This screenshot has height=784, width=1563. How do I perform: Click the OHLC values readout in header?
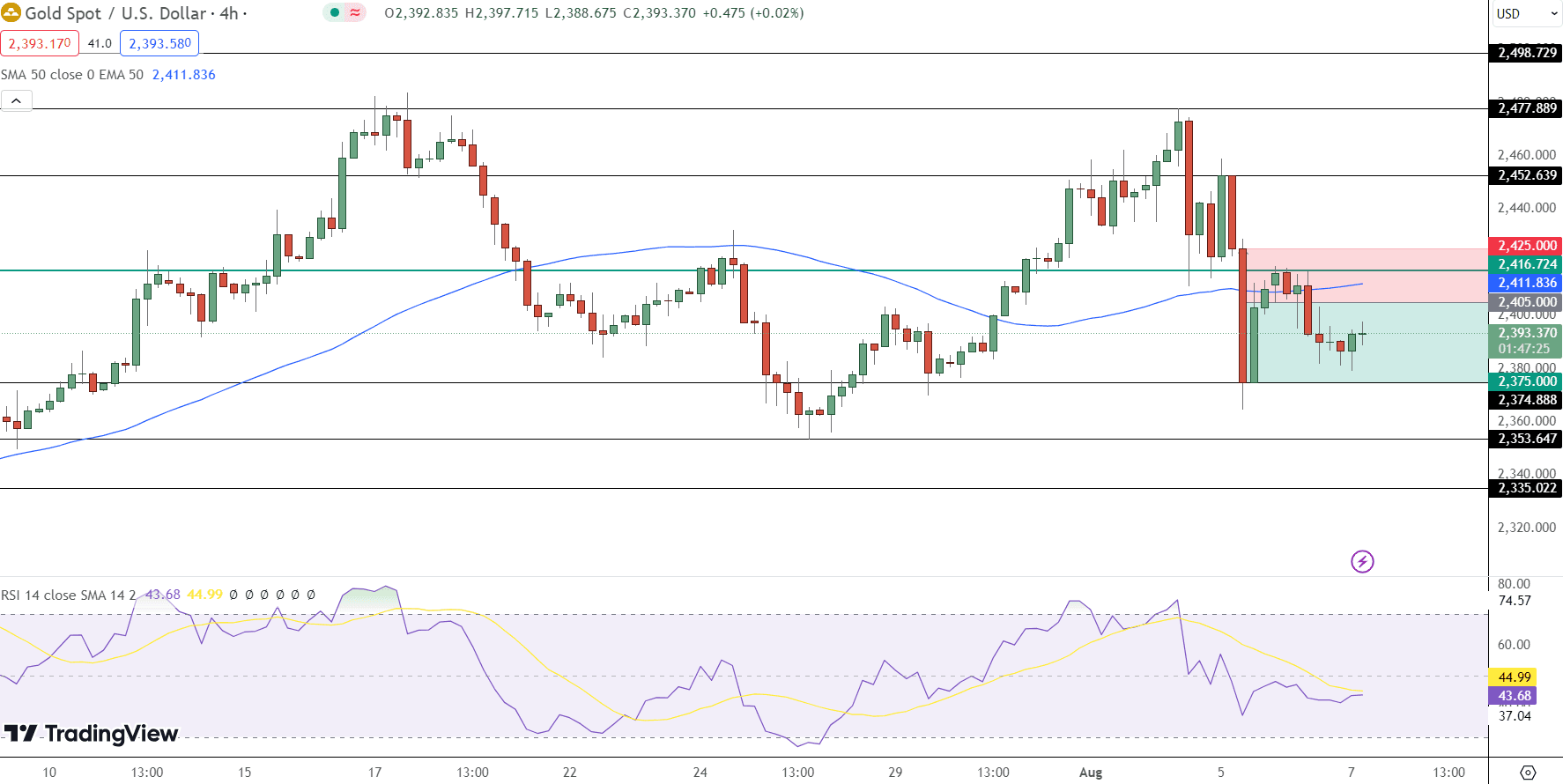[x=594, y=13]
